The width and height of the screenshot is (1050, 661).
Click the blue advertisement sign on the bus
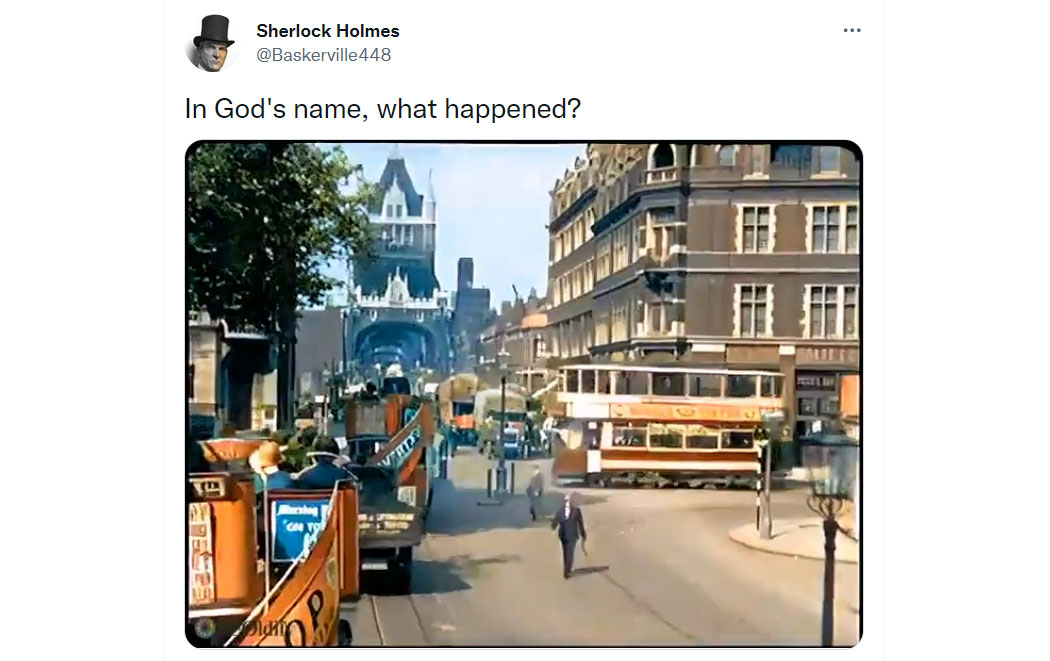click(299, 528)
